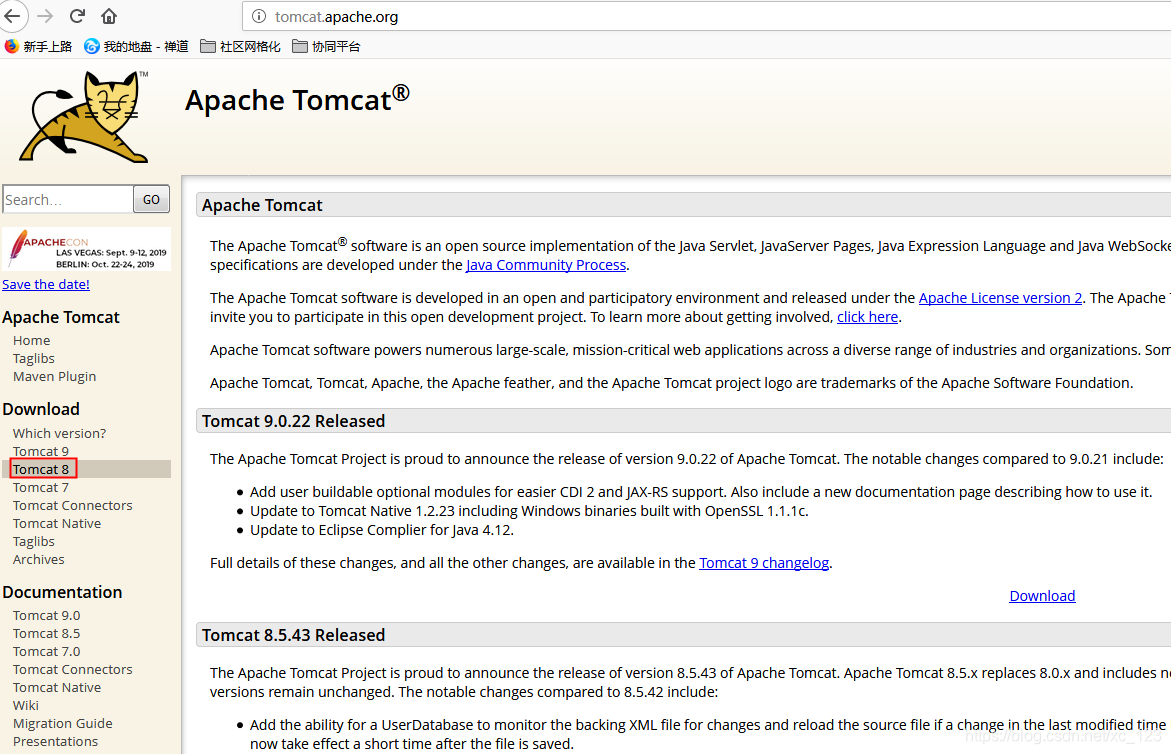
Task: Click the site info icon in address bar
Action: [258, 16]
